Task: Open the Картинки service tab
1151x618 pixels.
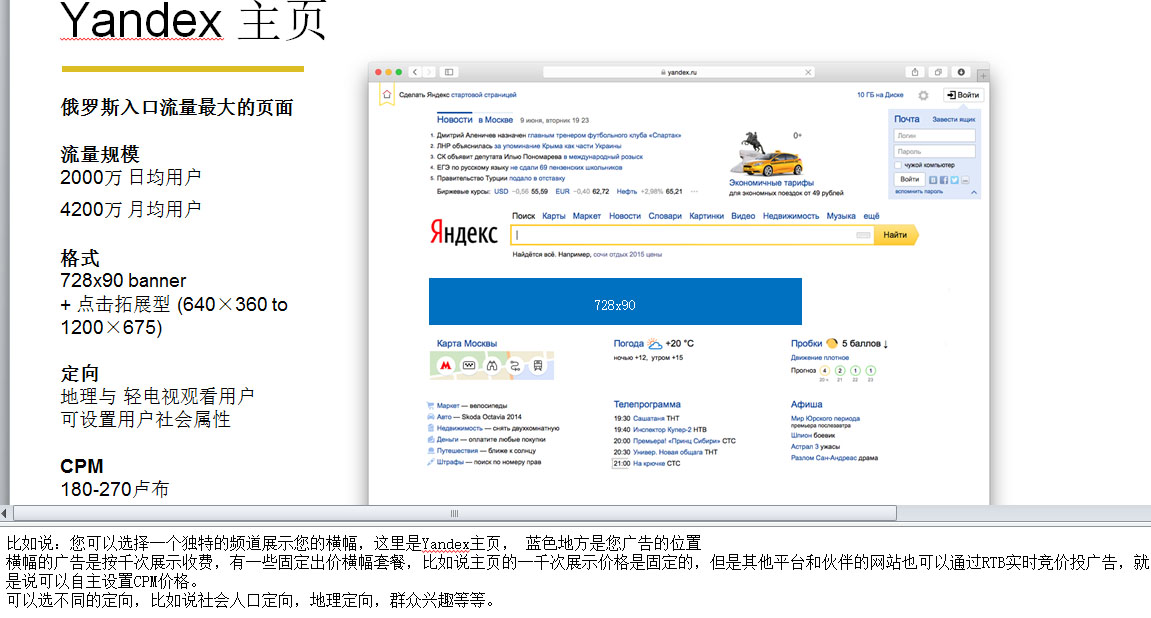Action: tap(706, 216)
